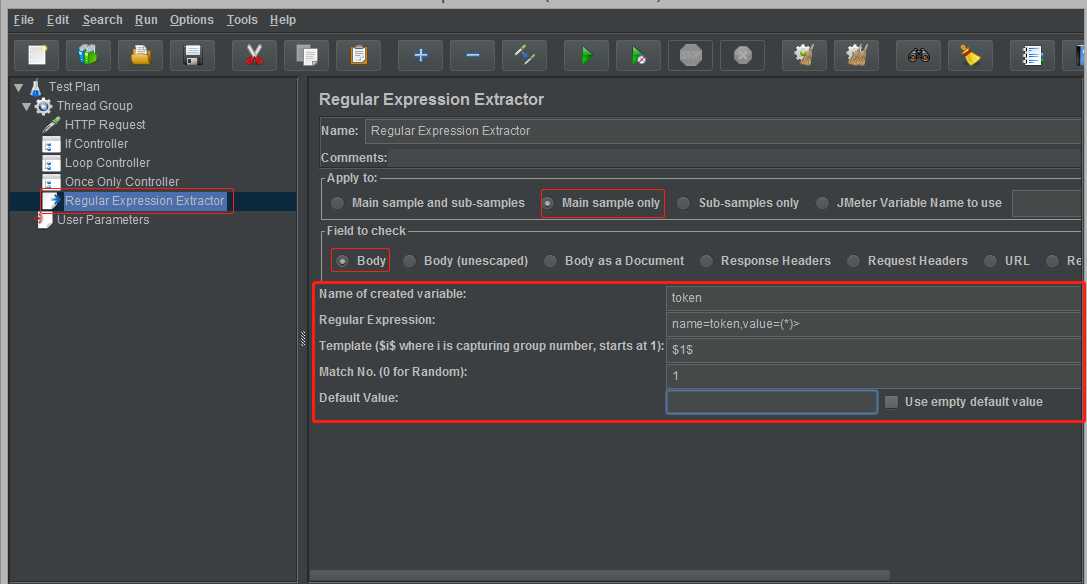The width and height of the screenshot is (1087, 584).
Task: Click the Template input field with $1$
Action: (873, 350)
